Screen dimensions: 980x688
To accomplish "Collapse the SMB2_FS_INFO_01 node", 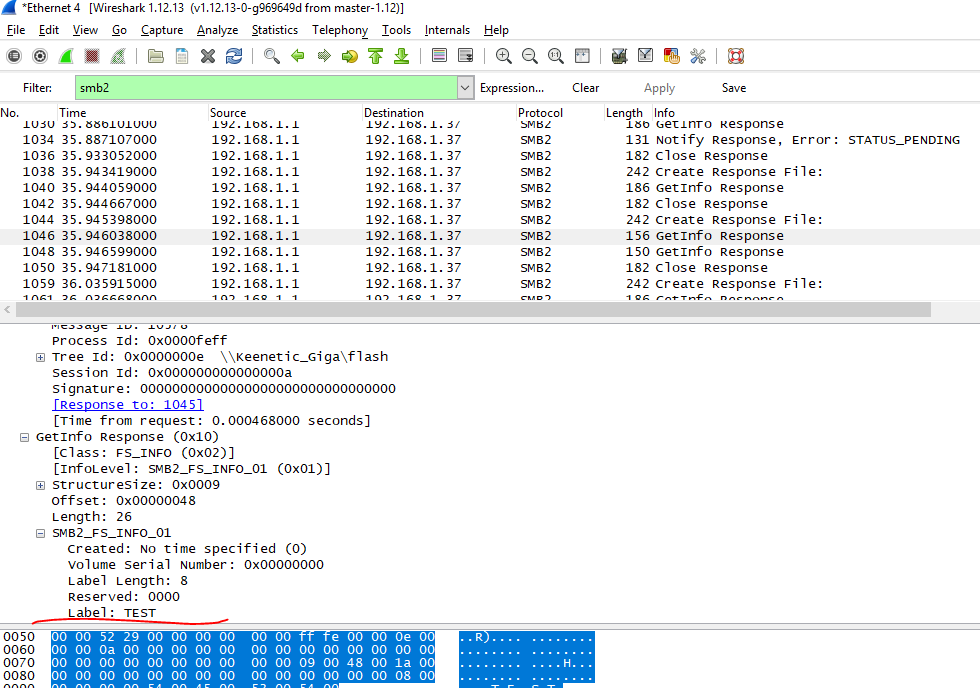I will click(41, 534).
